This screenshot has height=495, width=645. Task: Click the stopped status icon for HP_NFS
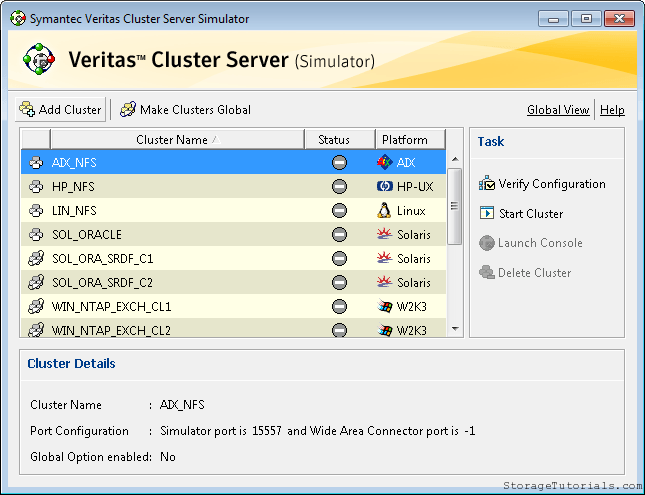[x=339, y=186]
